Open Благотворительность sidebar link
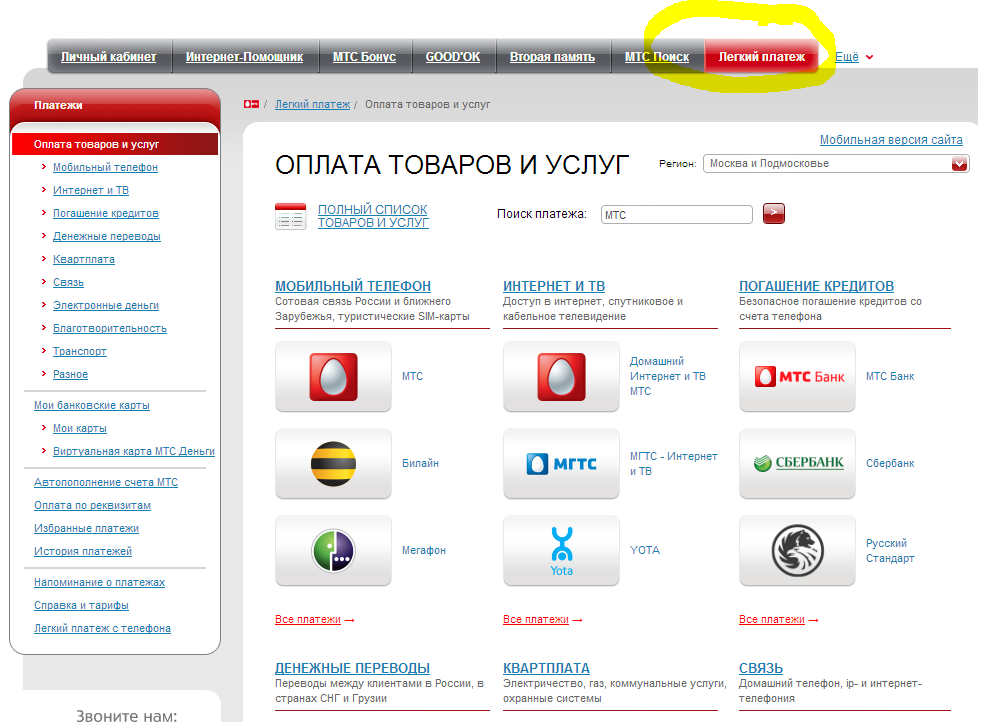 [110, 328]
